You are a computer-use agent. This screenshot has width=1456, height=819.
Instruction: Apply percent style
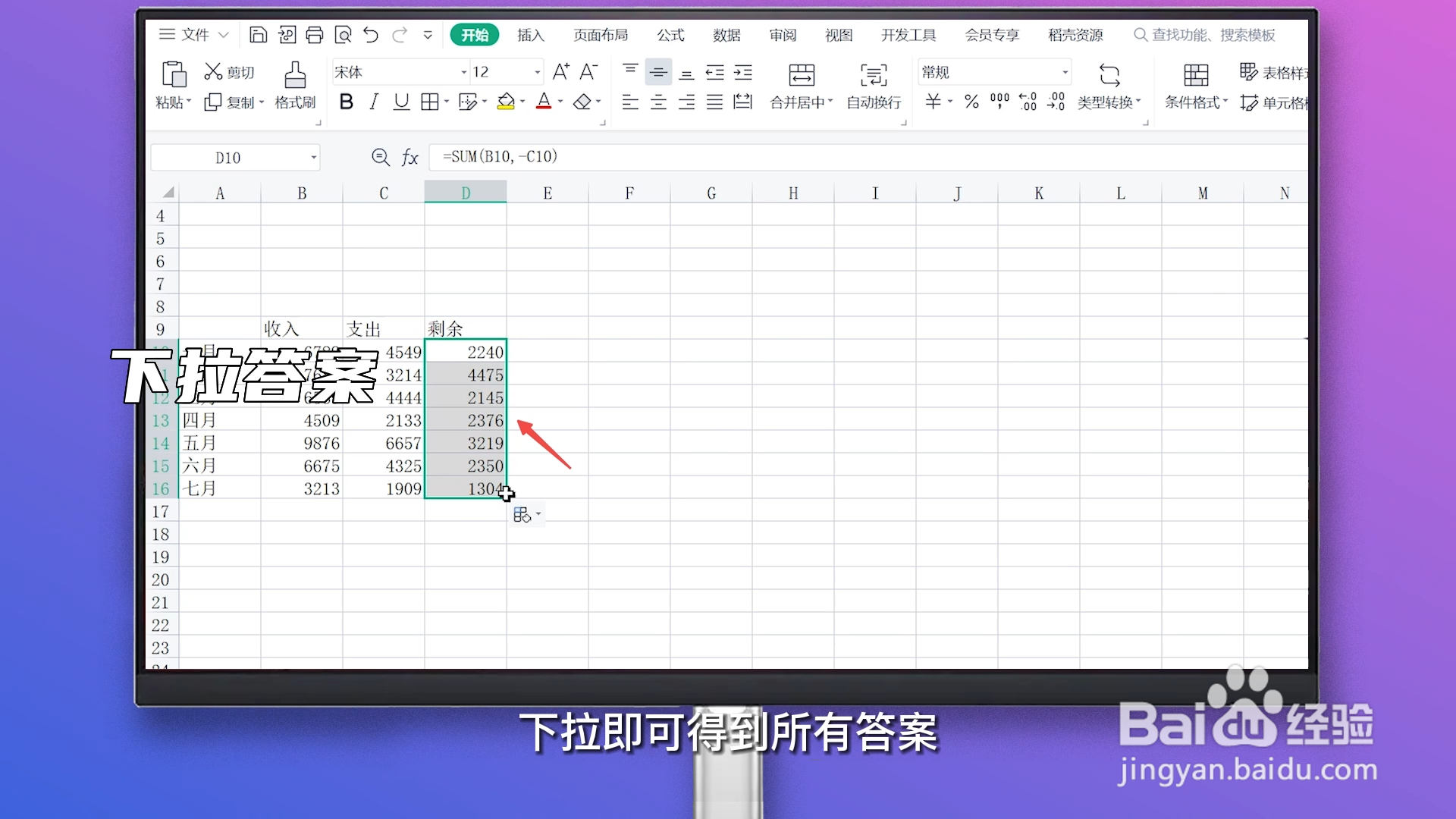click(x=971, y=102)
